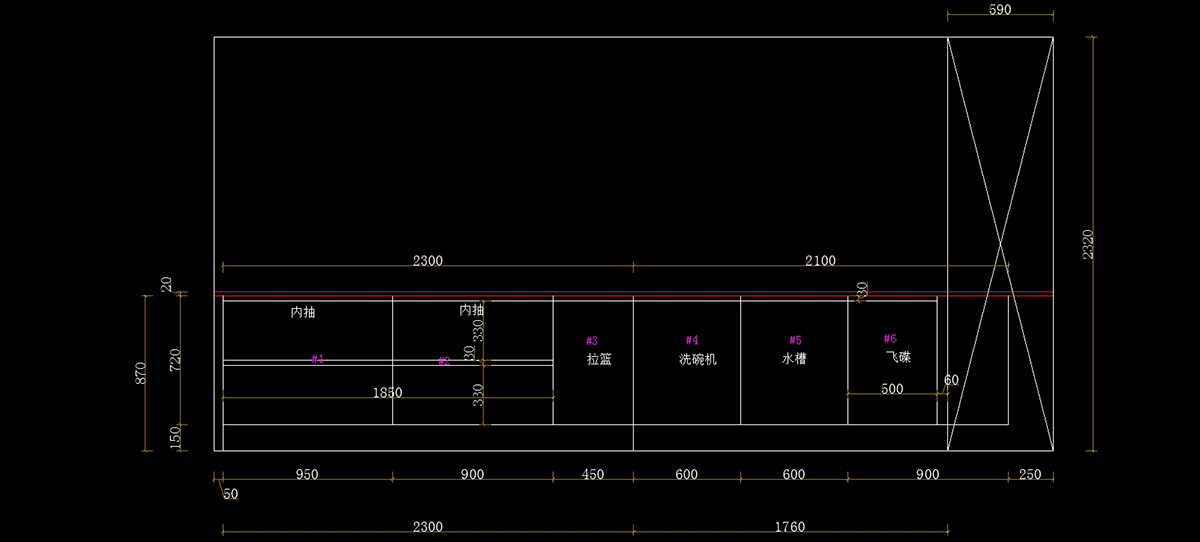Select the 洗碗机 text label
1200x542 pixels.
(697, 359)
